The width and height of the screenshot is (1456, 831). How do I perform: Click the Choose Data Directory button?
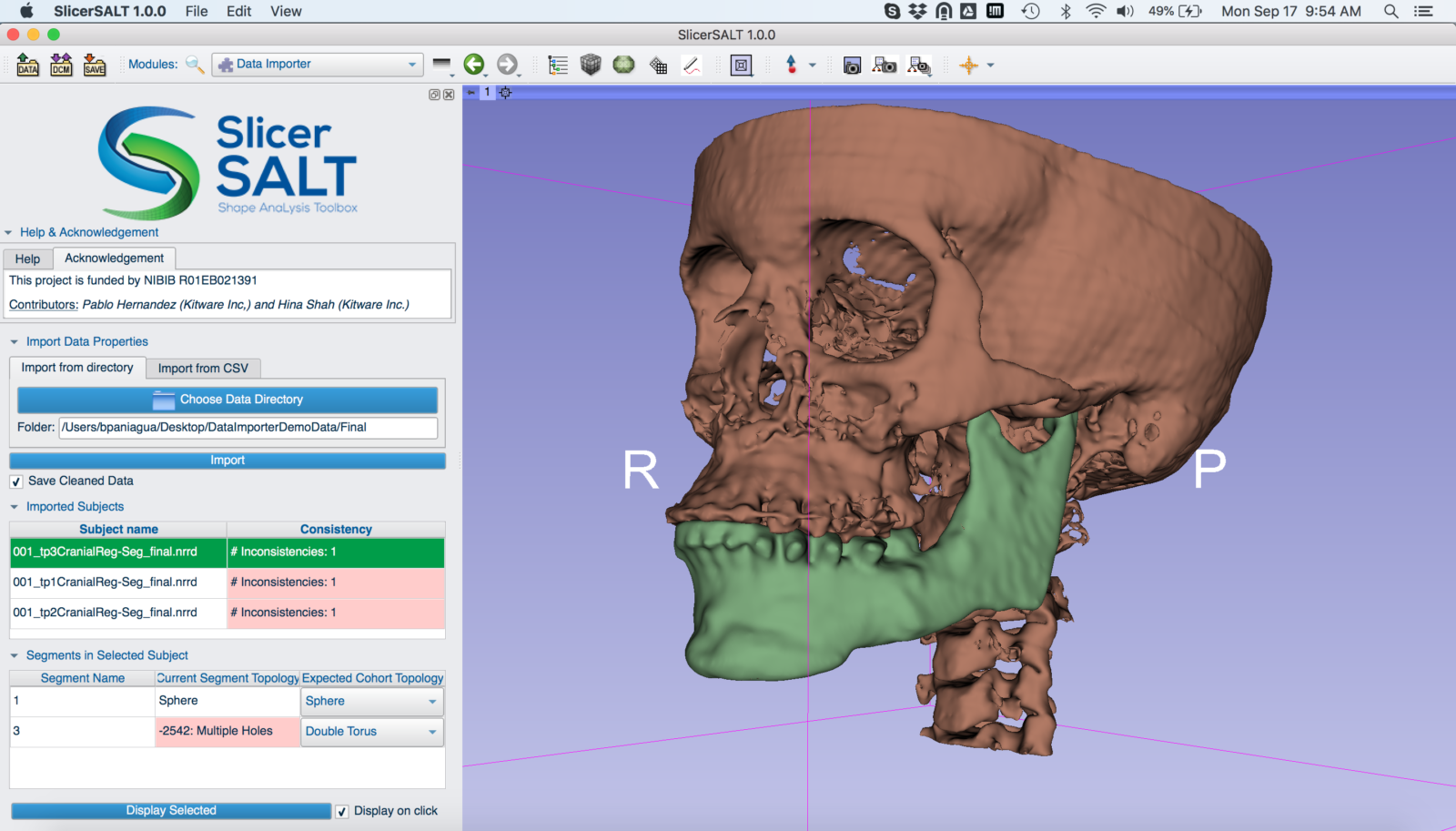(x=227, y=400)
